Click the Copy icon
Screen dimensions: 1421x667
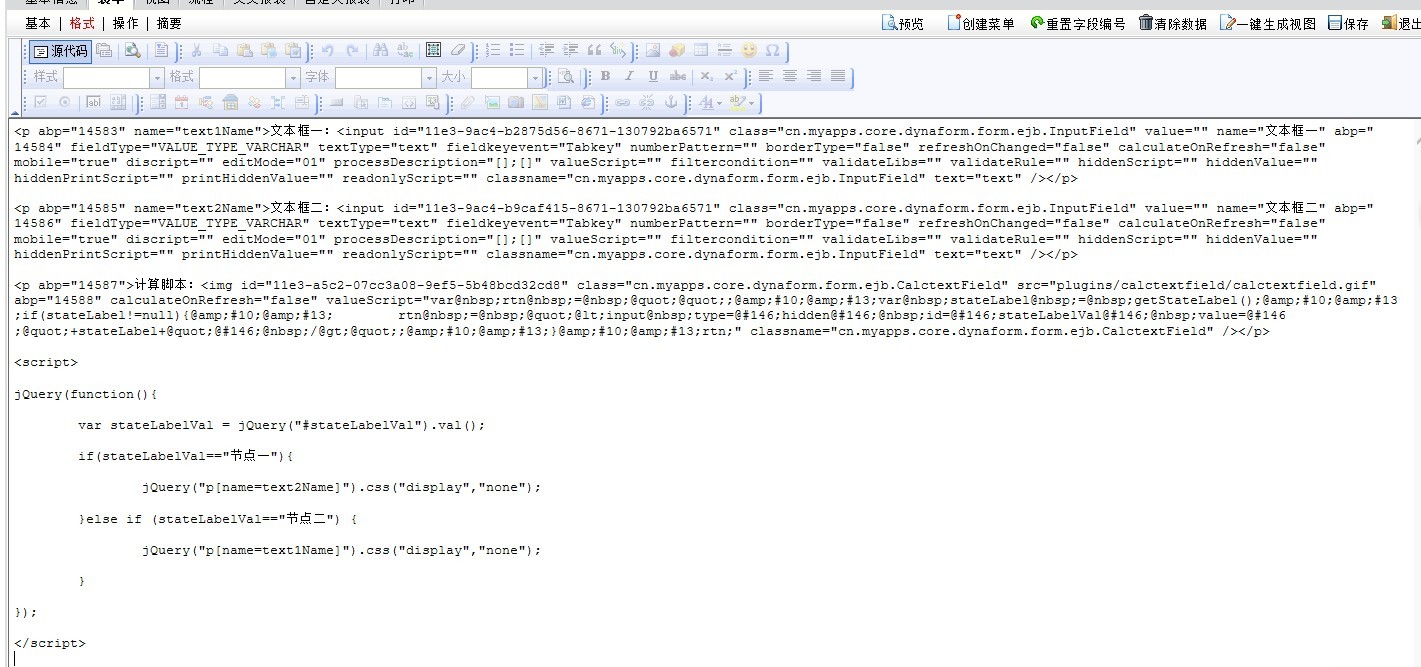coord(221,51)
